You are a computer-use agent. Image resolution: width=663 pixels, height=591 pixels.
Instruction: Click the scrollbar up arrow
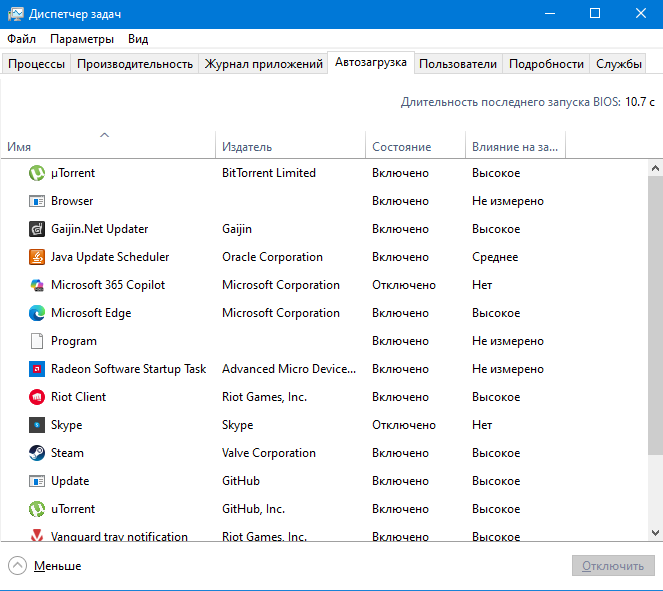(655, 168)
